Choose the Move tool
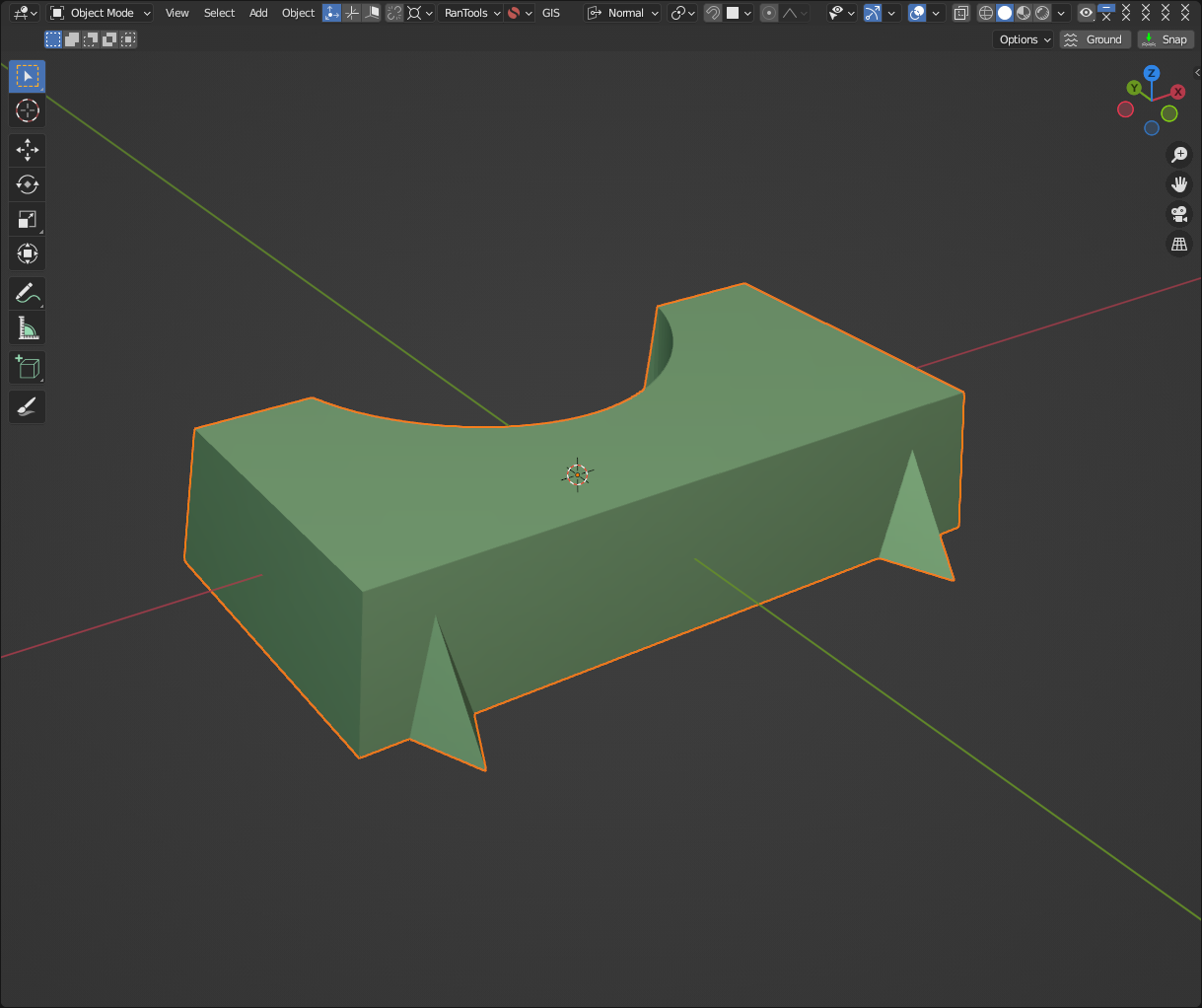The width and height of the screenshot is (1202, 1008). point(28,150)
